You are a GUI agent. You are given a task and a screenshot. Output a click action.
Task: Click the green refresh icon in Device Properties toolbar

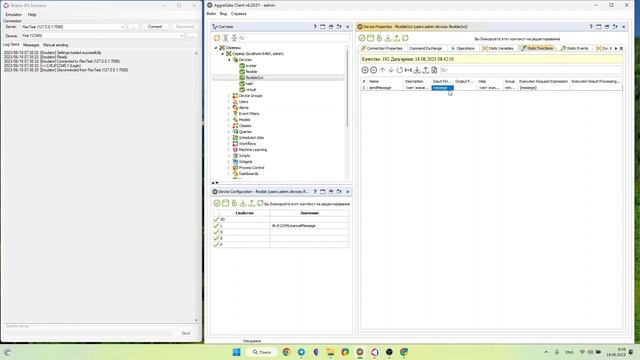pyautogui.click(x=405, y=38)
